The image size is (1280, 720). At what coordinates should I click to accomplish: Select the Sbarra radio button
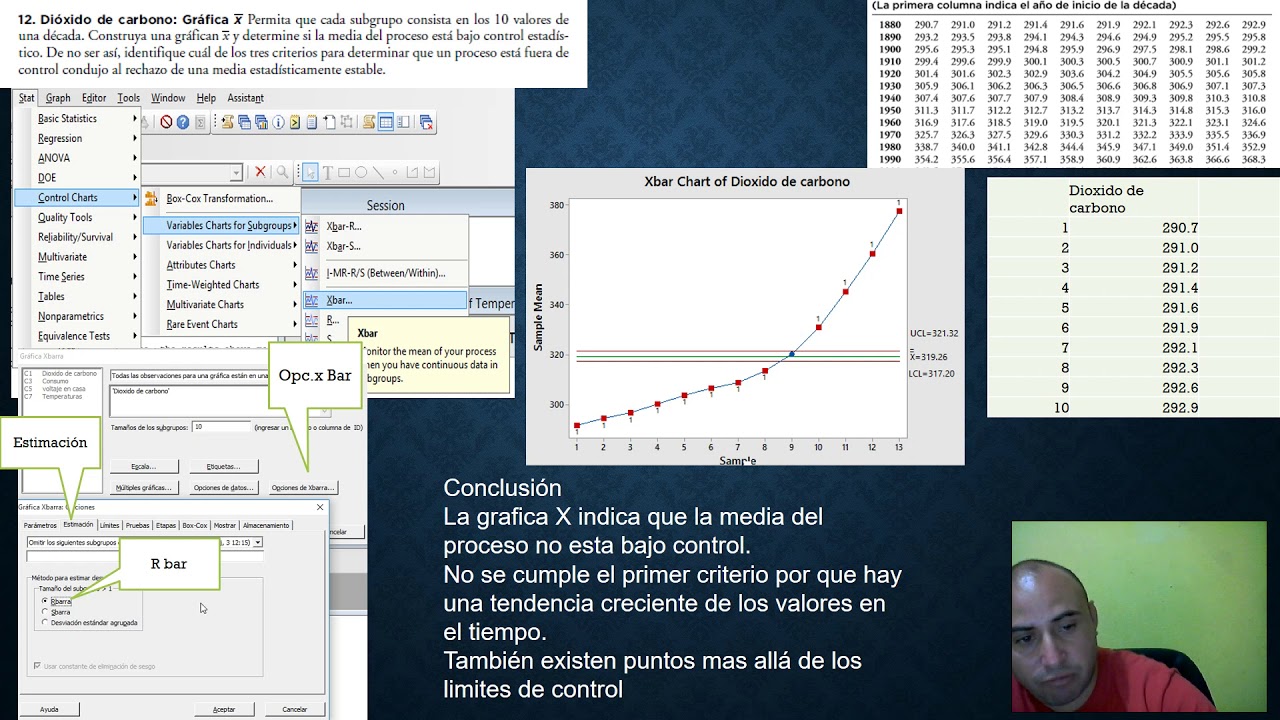coord(44,612)
